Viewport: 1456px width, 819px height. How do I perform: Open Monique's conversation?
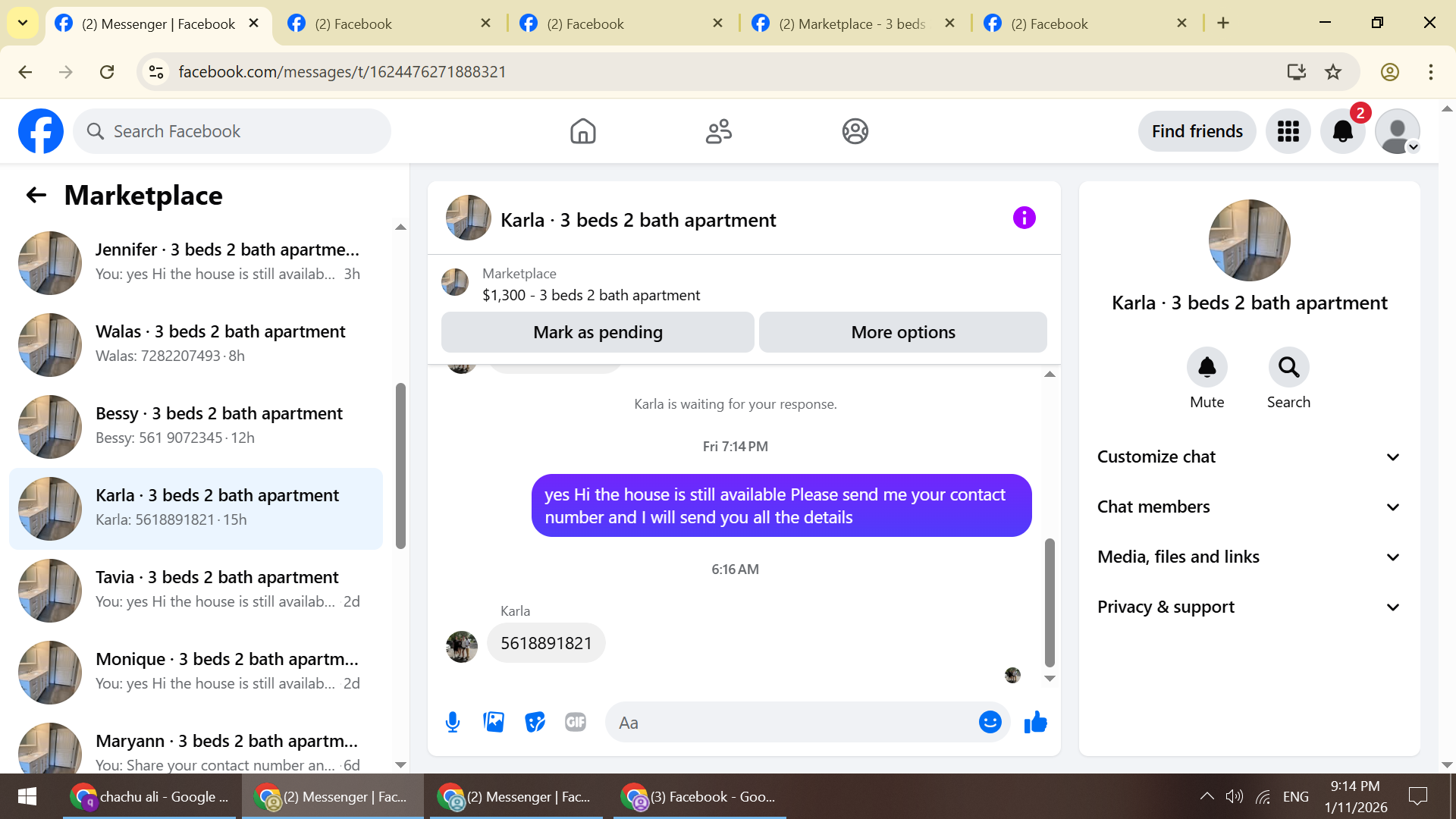196,672
